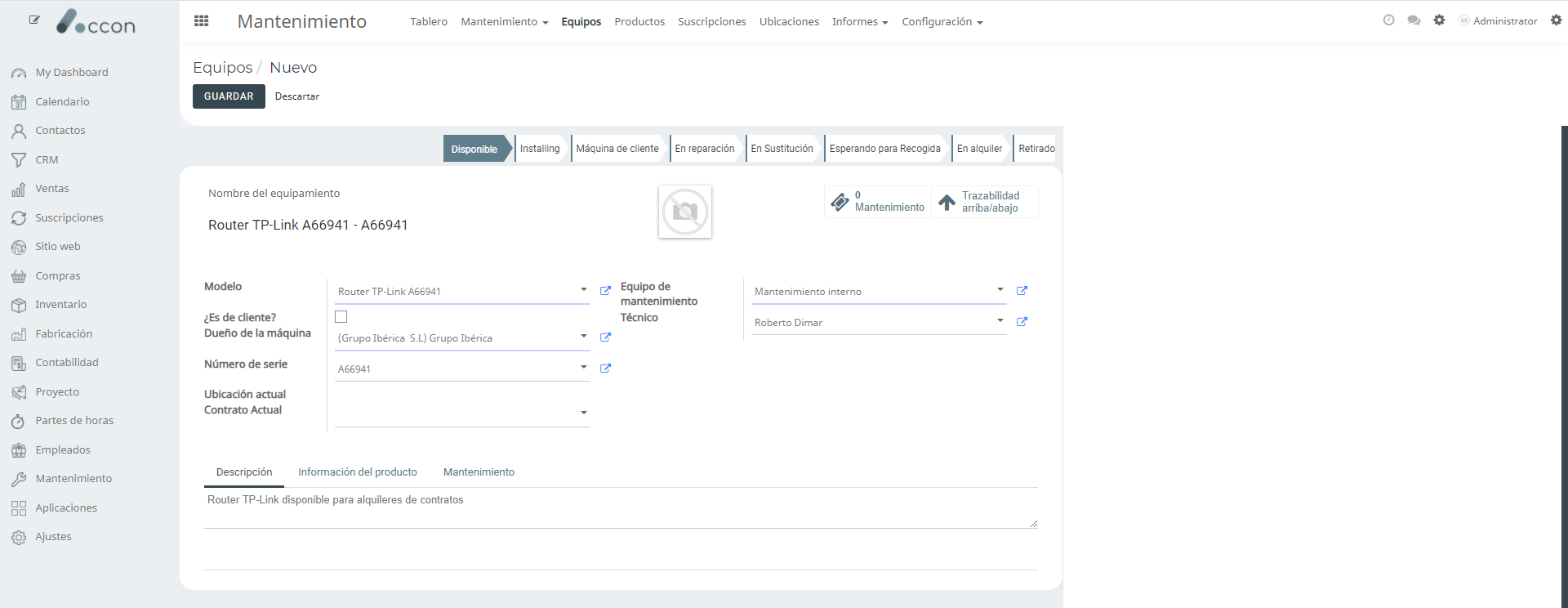Open external link for Equipo de mantenimiento

point(1022,291)
